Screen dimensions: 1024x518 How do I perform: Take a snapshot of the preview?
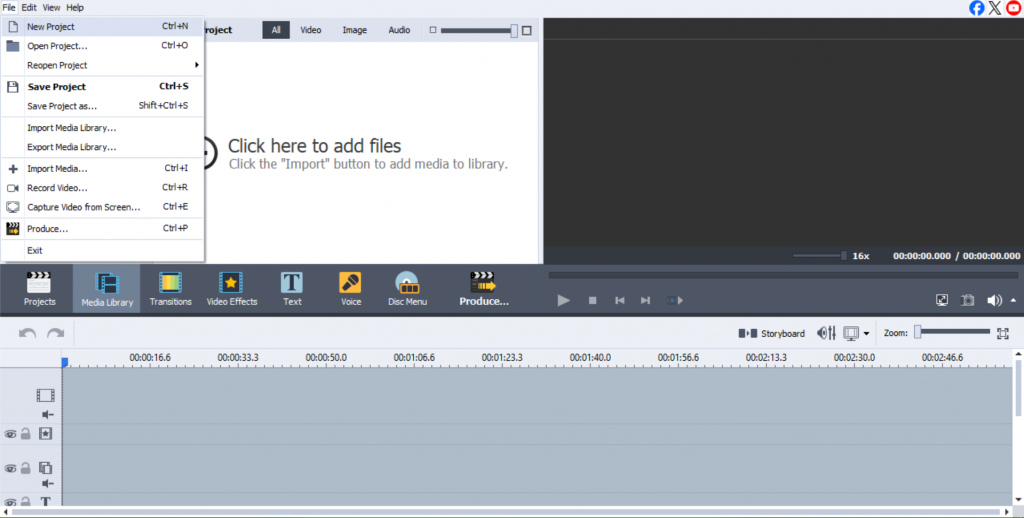(967, 300)
